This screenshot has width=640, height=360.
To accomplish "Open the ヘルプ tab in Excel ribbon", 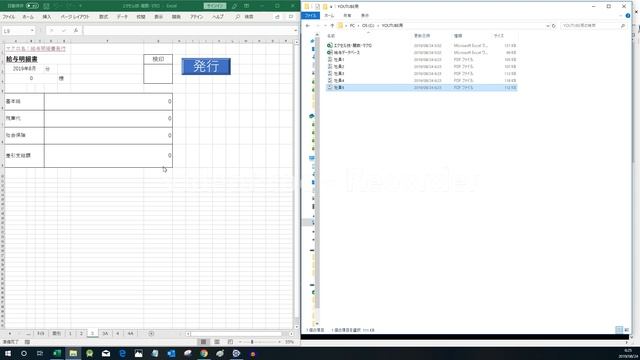I will (218, 17).
